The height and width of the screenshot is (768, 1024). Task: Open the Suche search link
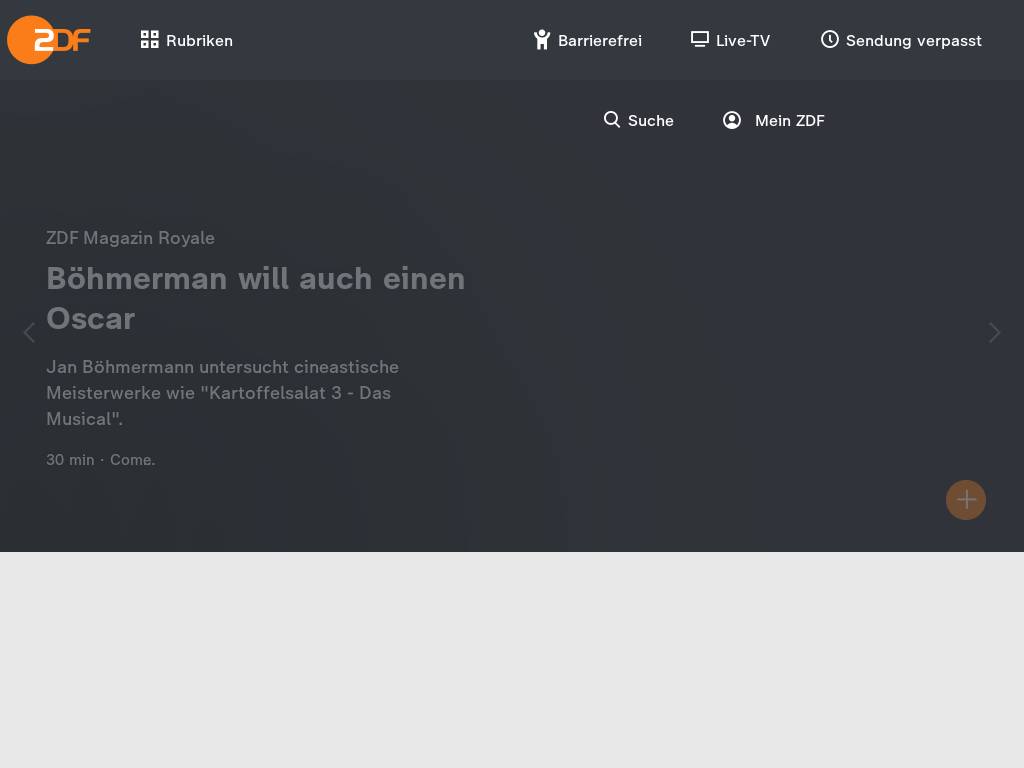638,120
